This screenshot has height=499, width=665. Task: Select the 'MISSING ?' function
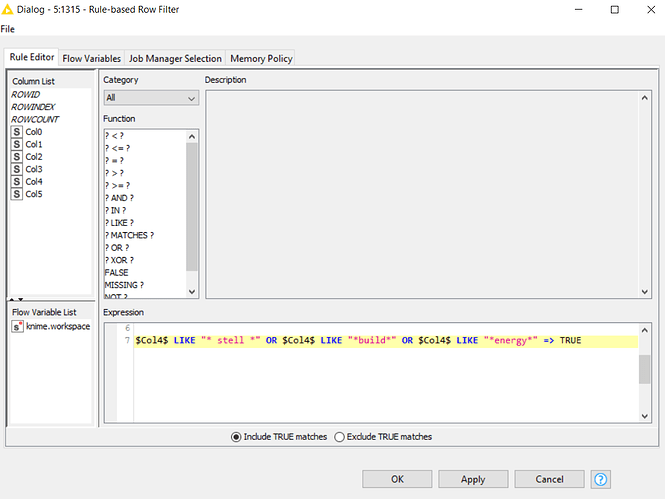(x=124, y=285)
